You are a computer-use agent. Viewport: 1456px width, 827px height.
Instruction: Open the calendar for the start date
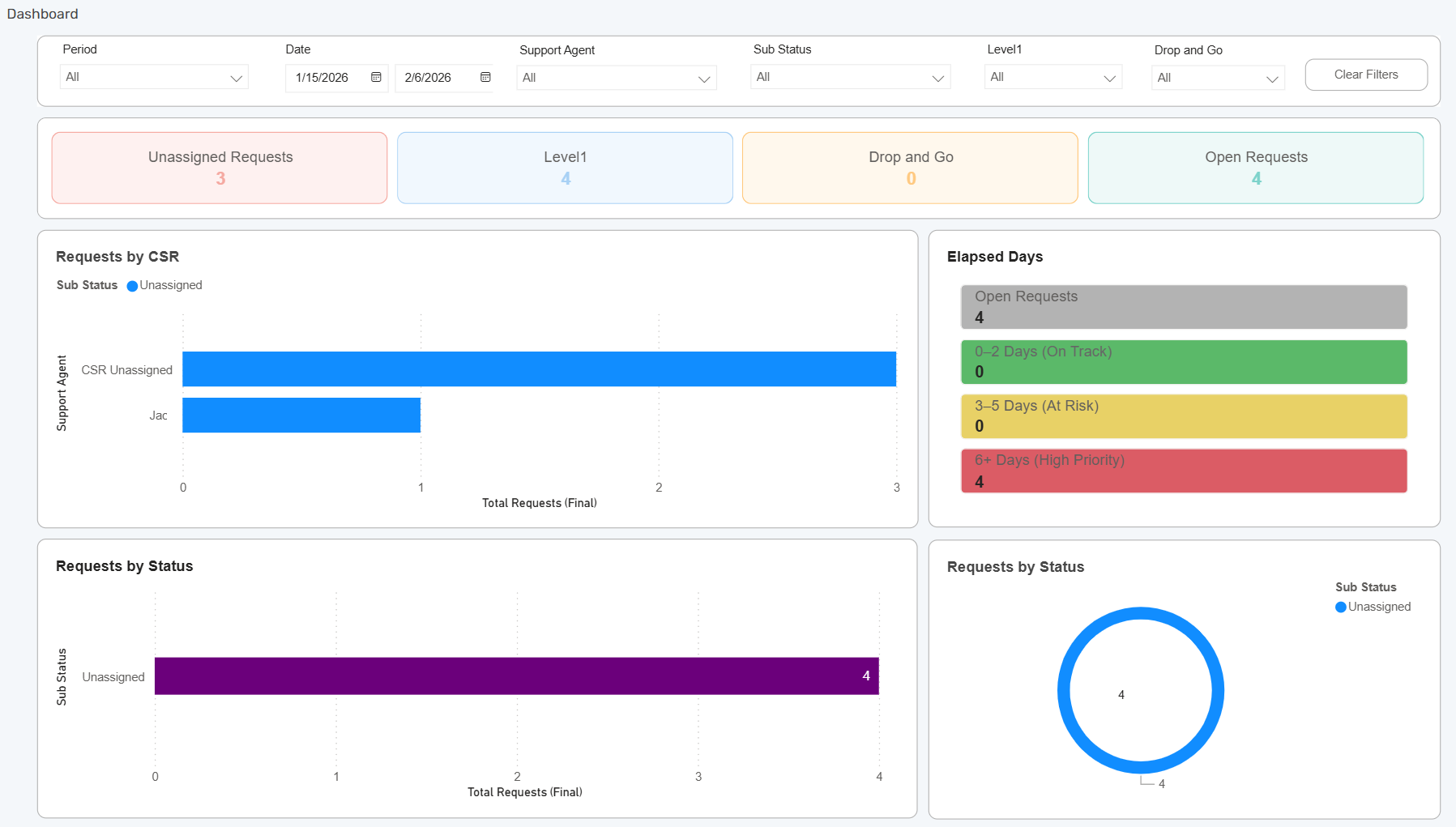pyautogui.click(x=375, y=77)
